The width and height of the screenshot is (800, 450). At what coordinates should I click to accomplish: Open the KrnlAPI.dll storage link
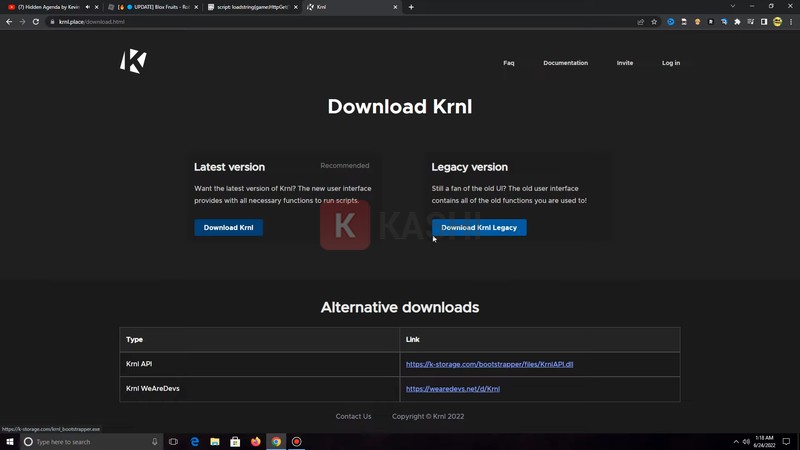click(x=489, y=364)
